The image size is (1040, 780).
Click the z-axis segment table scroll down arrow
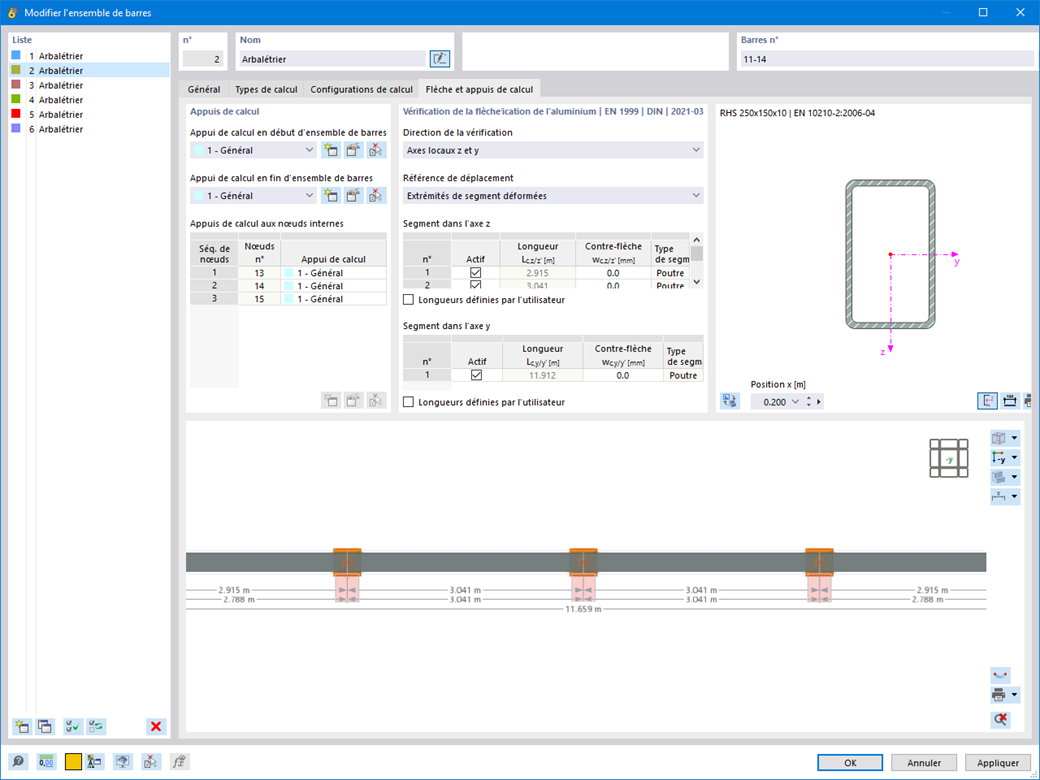696,282
